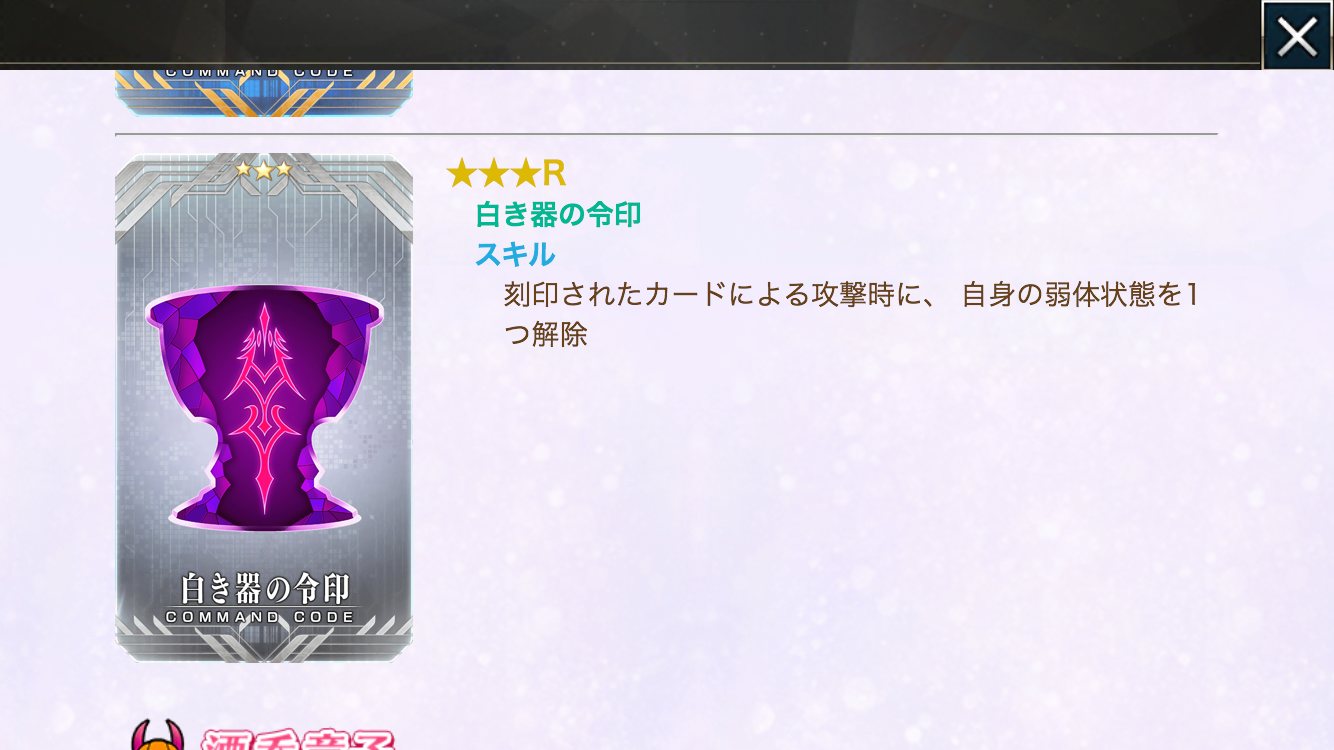The height and width of the screenshot is (750, 1334).
Task: Tap the つ解除 second description line
Action: pyautogui.click(x=545, y=335)
